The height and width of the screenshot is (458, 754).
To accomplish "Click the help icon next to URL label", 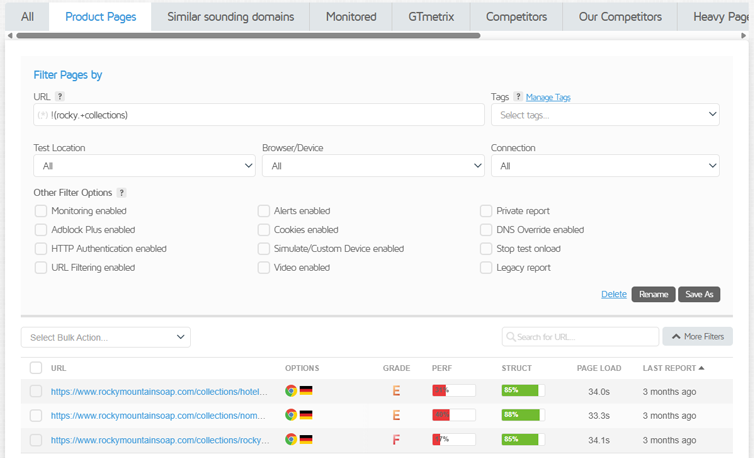I will (x=60, y=97).
